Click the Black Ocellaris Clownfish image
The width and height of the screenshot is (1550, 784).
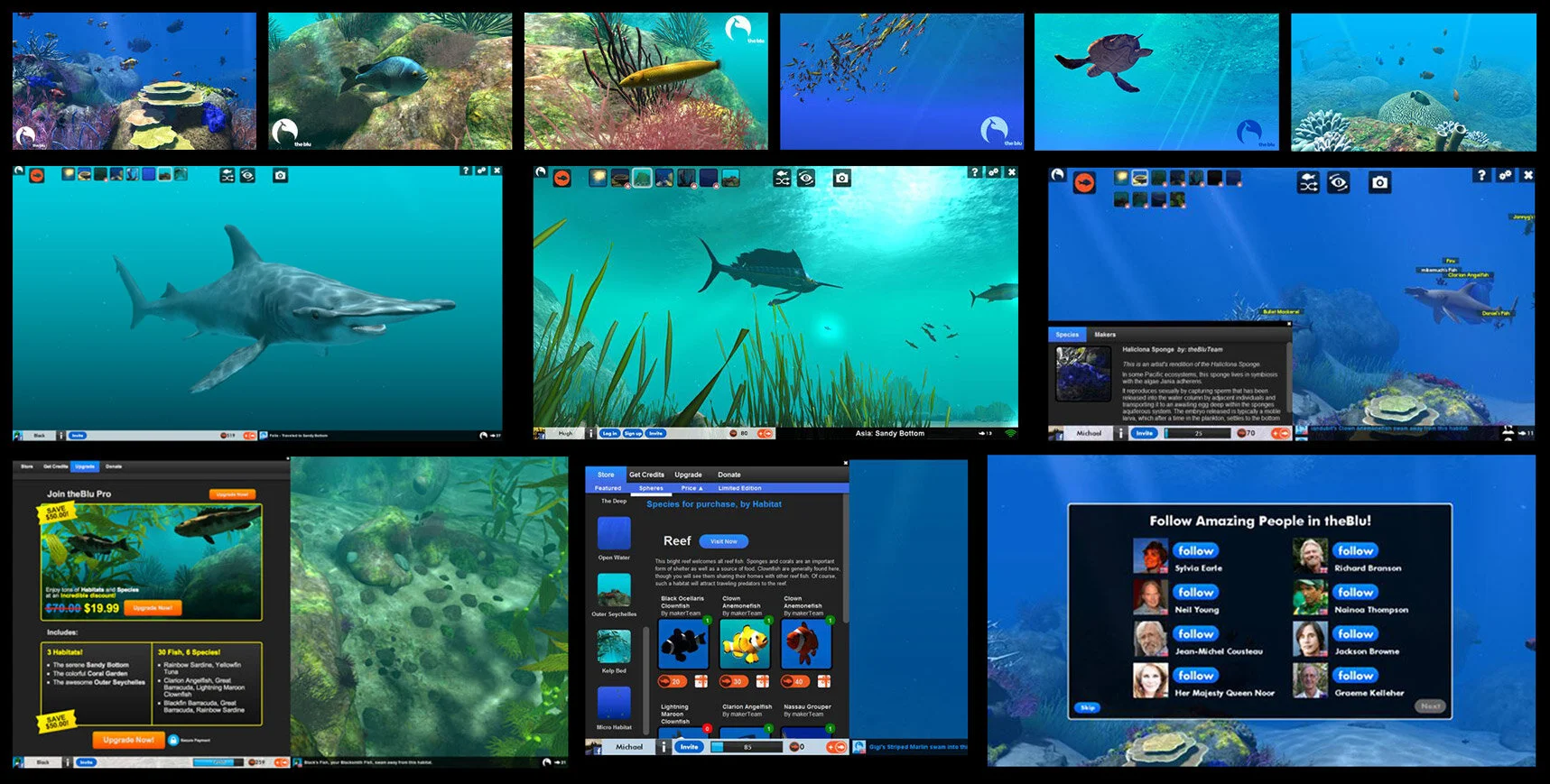click(x=683, y=644)
